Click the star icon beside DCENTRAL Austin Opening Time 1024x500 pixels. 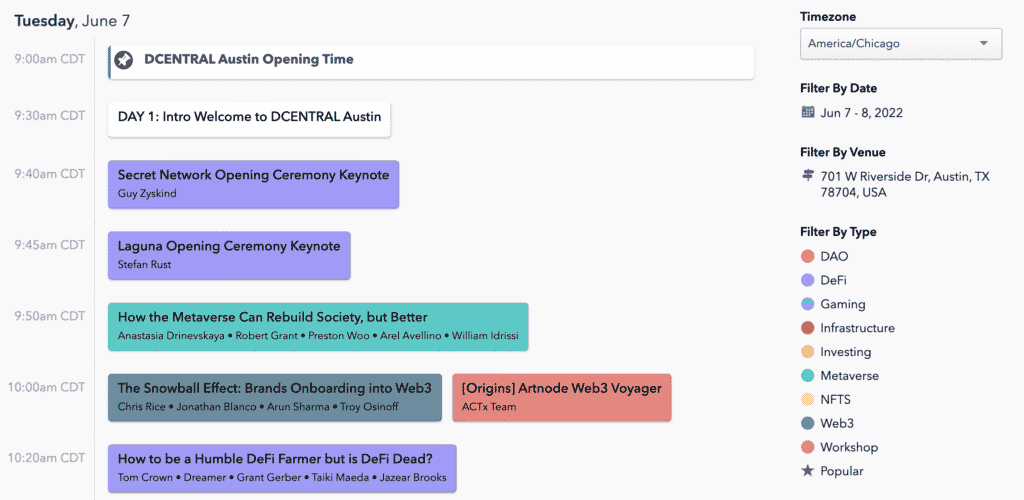(123, 60)
